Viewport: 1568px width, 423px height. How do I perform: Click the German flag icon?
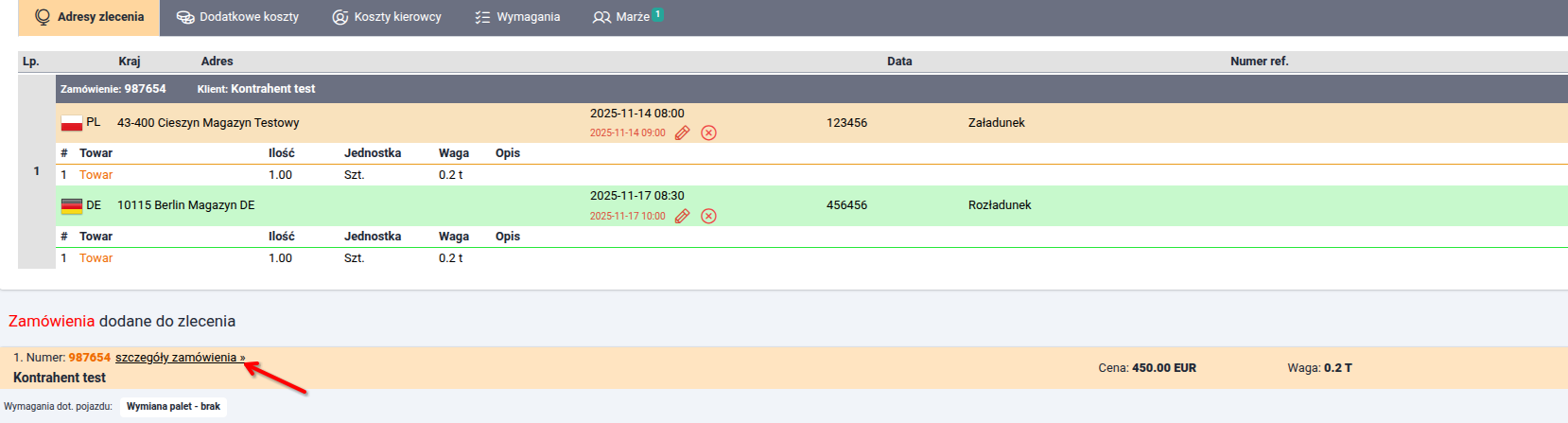[72, 205]
